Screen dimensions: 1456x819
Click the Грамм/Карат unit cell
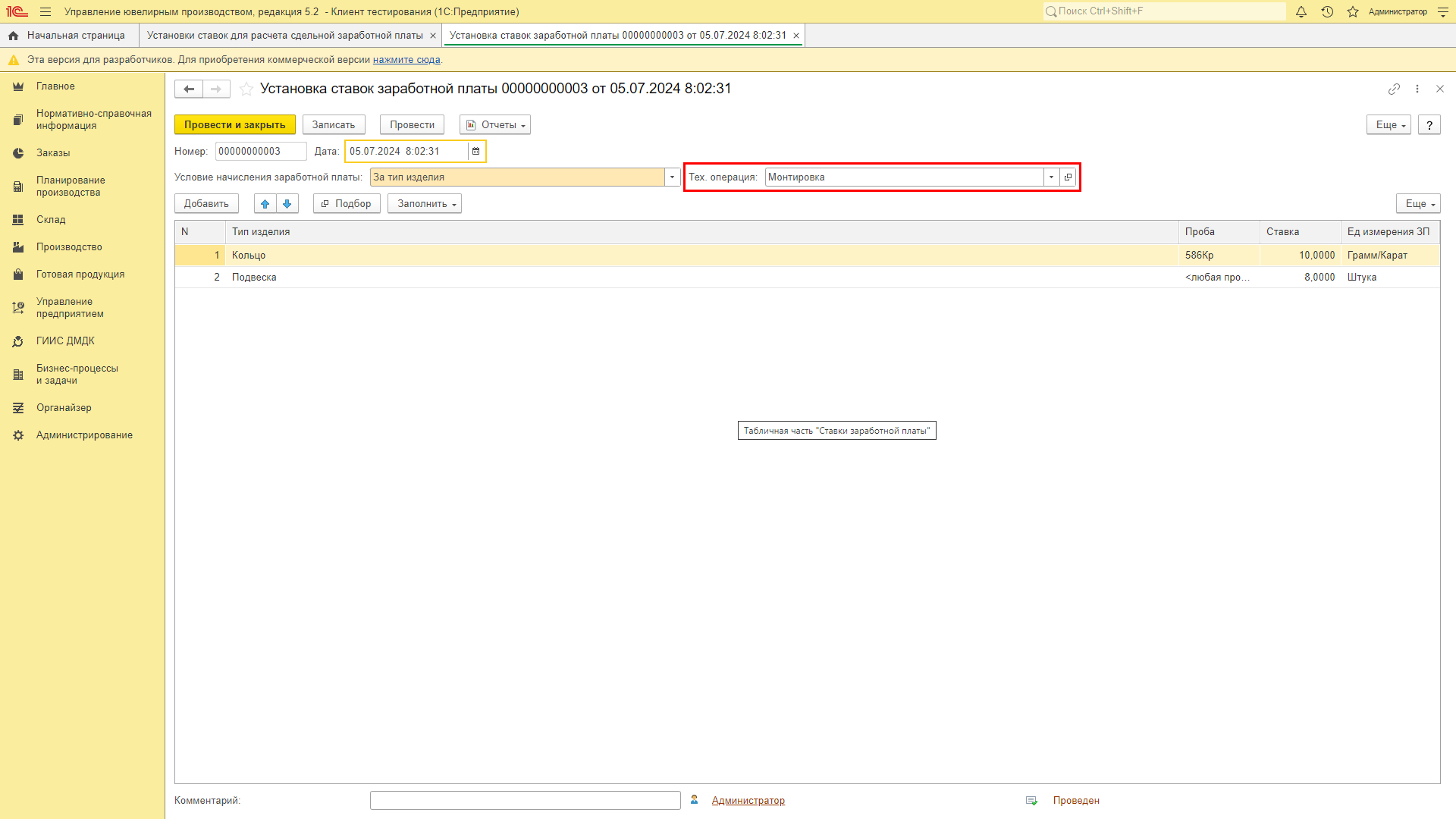pyautogui.click(x=1390, y=256)
